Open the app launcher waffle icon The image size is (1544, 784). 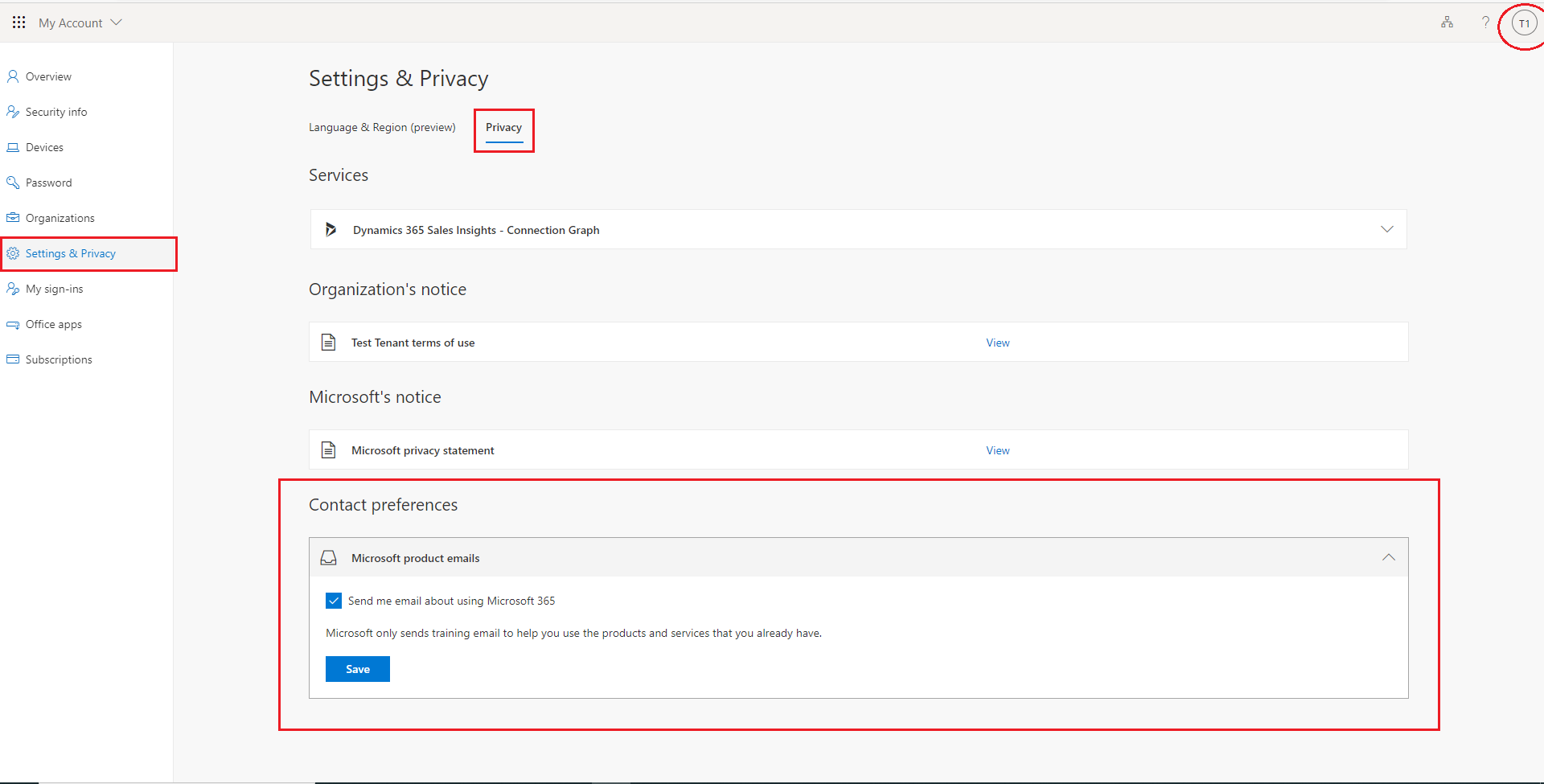click(x=18, y=23)
